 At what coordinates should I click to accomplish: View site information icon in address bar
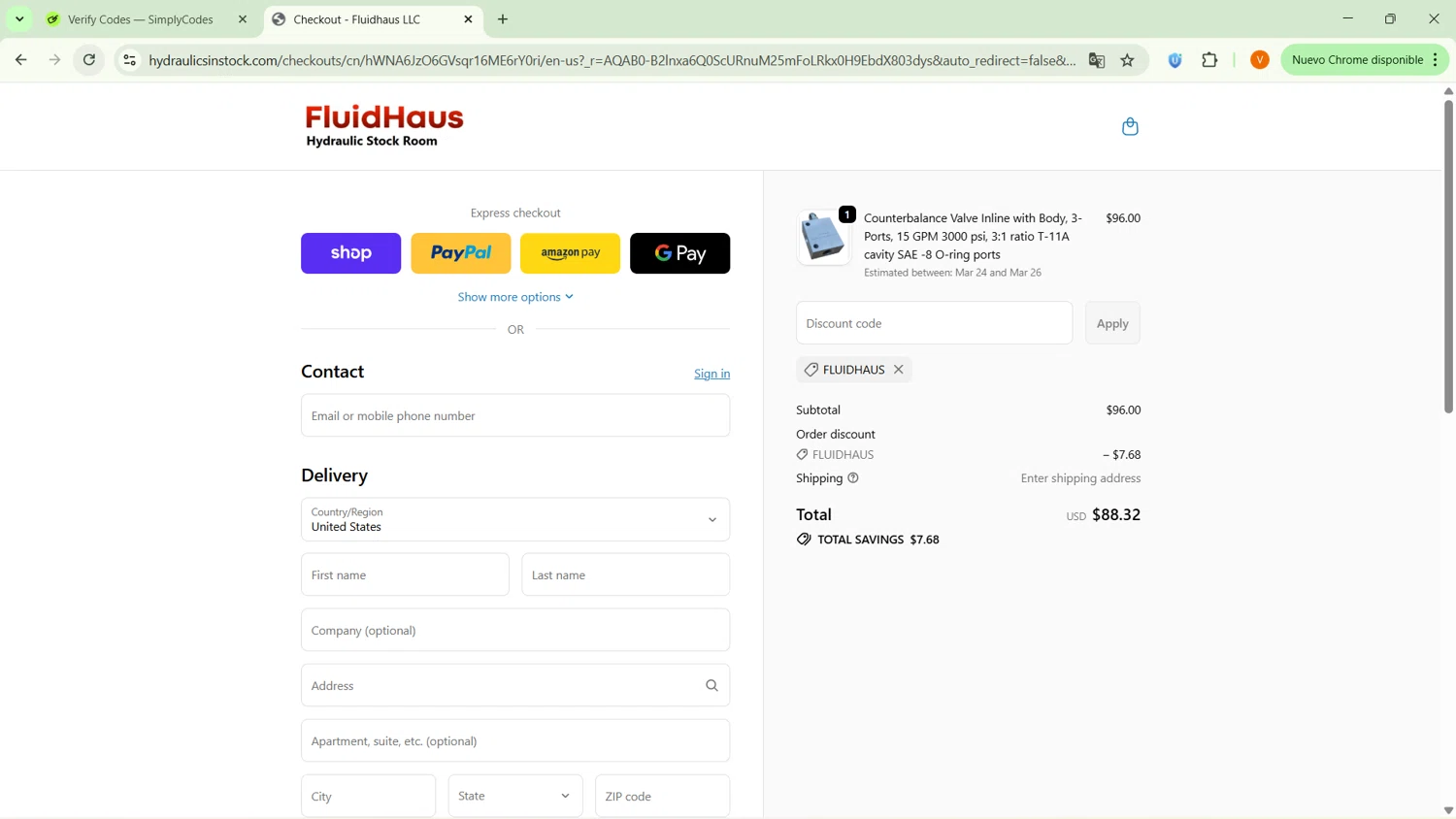click(x=129, y=60)
